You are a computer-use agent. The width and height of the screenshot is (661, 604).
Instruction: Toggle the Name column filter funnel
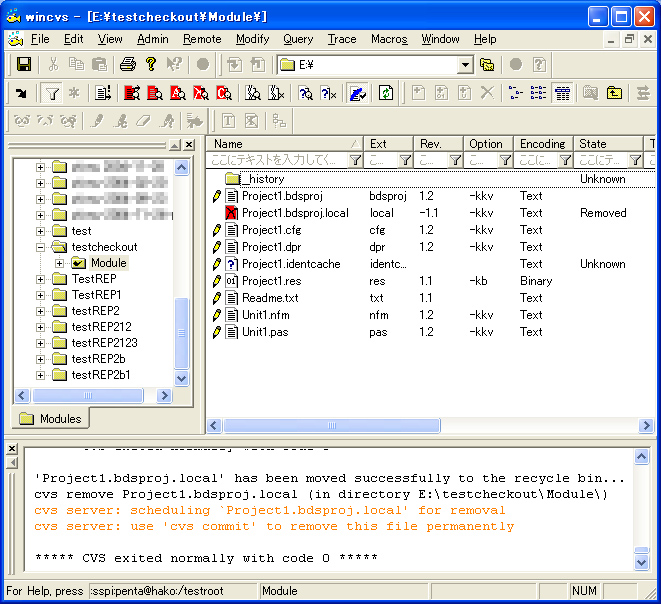(355, 160)
